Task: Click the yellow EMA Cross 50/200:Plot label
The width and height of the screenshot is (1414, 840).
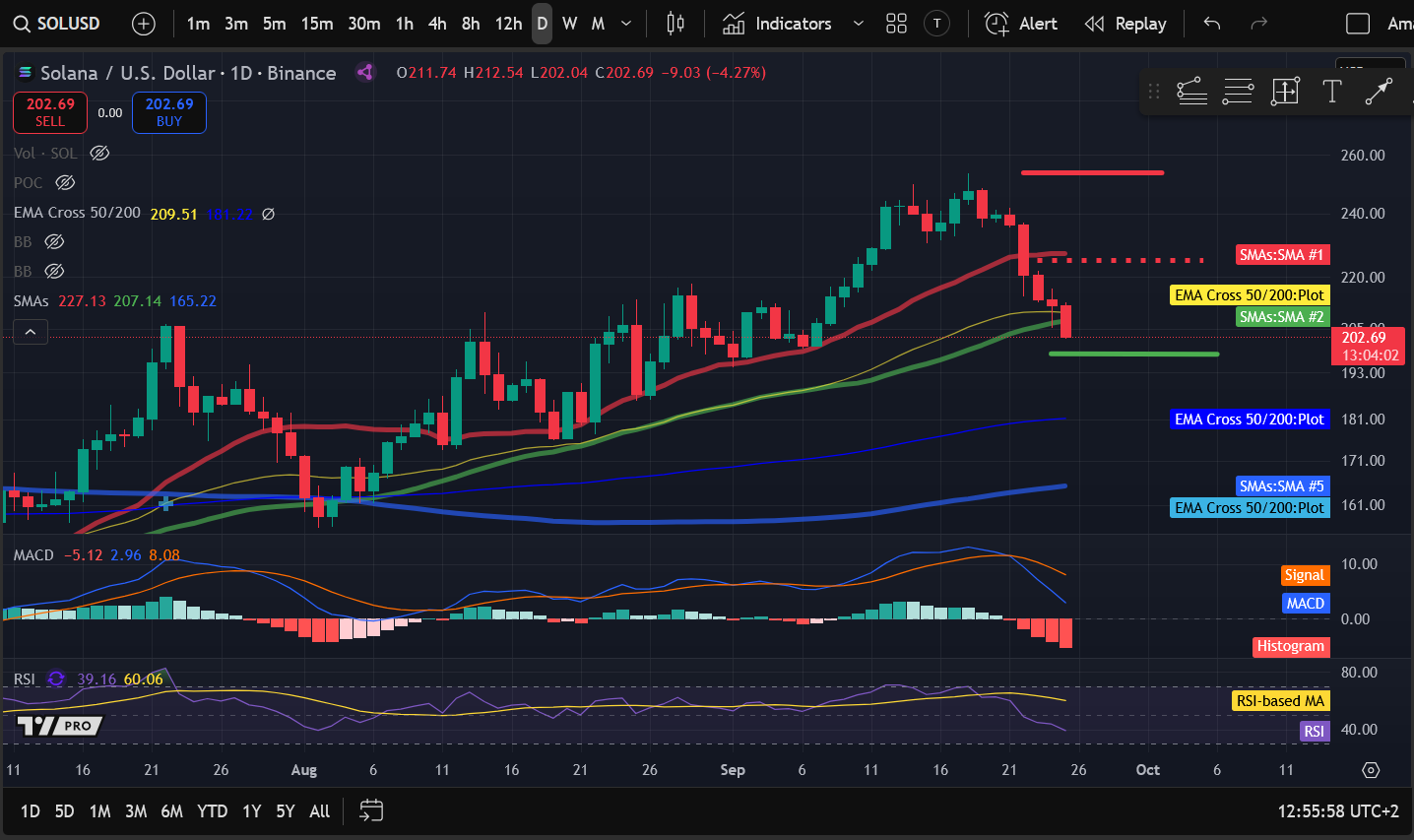Action: coord(1250,295)
